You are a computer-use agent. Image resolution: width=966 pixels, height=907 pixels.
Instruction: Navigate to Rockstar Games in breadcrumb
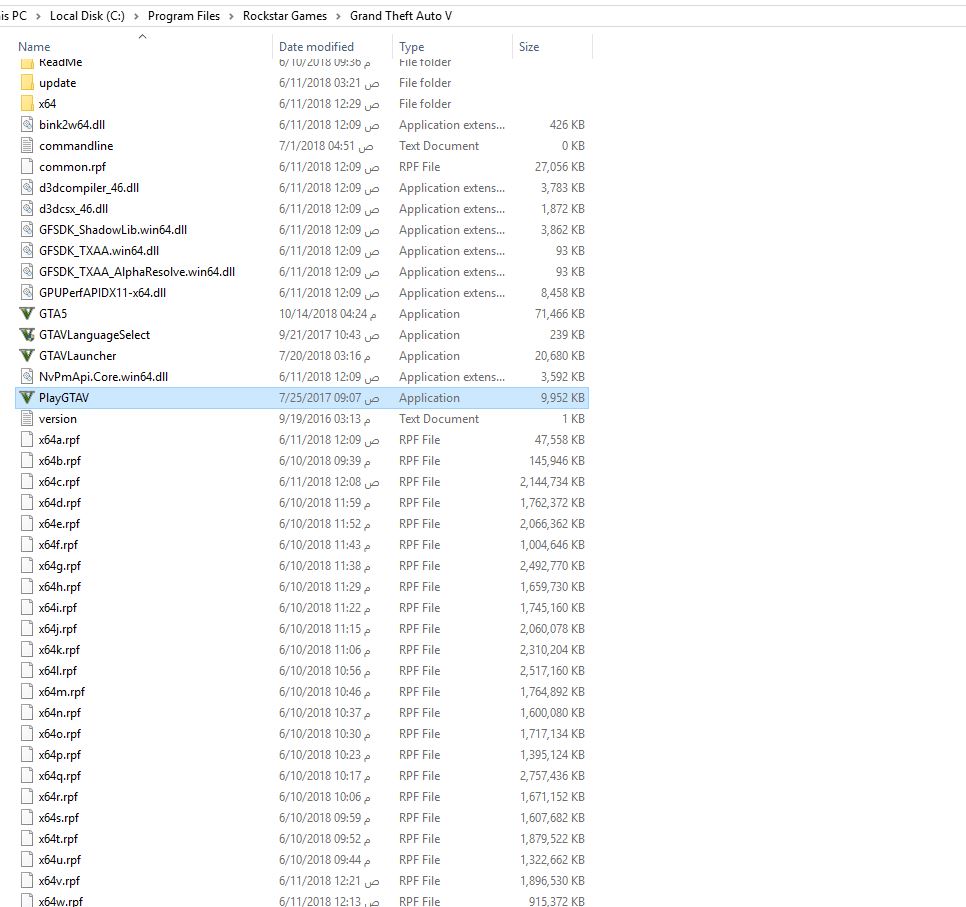coord(285,16)
